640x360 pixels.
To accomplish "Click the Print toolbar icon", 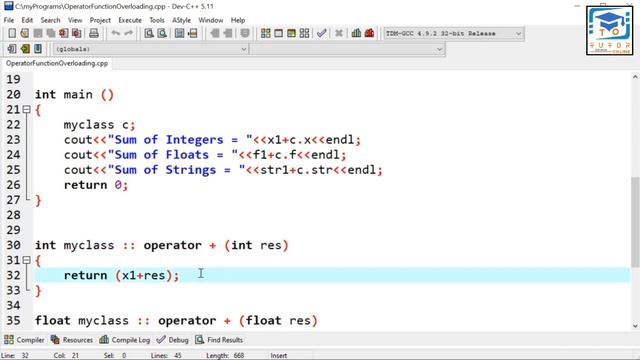I will [x=94, y=33].
